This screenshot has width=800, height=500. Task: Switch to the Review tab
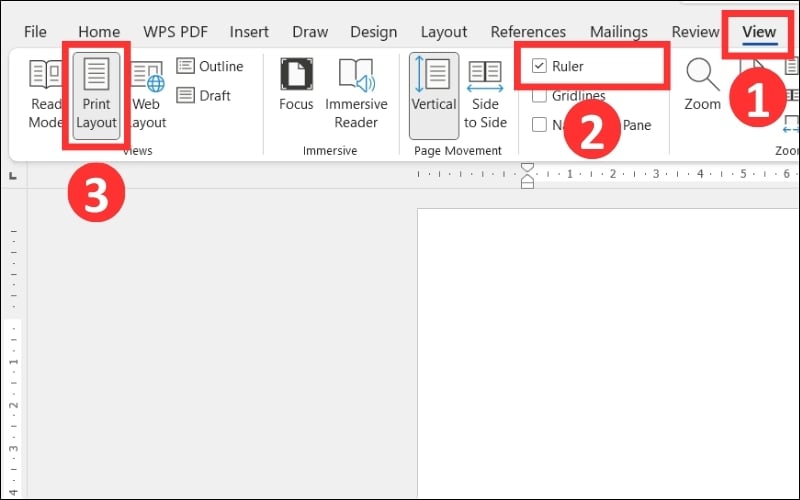(x=695, y=32)
